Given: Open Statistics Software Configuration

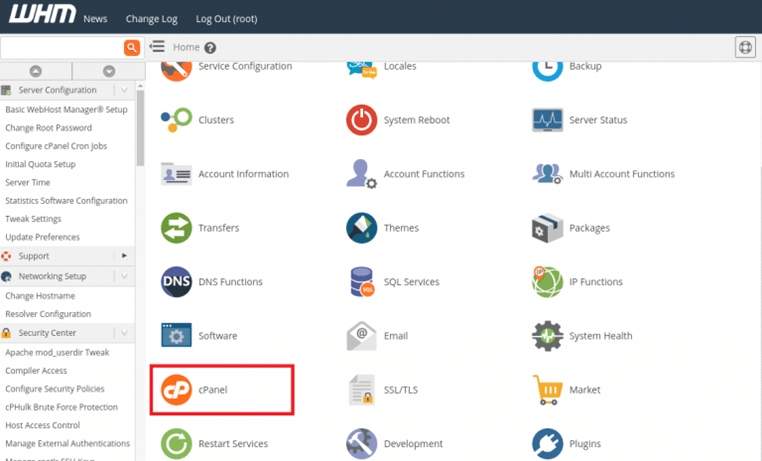Looking at the screenshot, I should [66, 201].
